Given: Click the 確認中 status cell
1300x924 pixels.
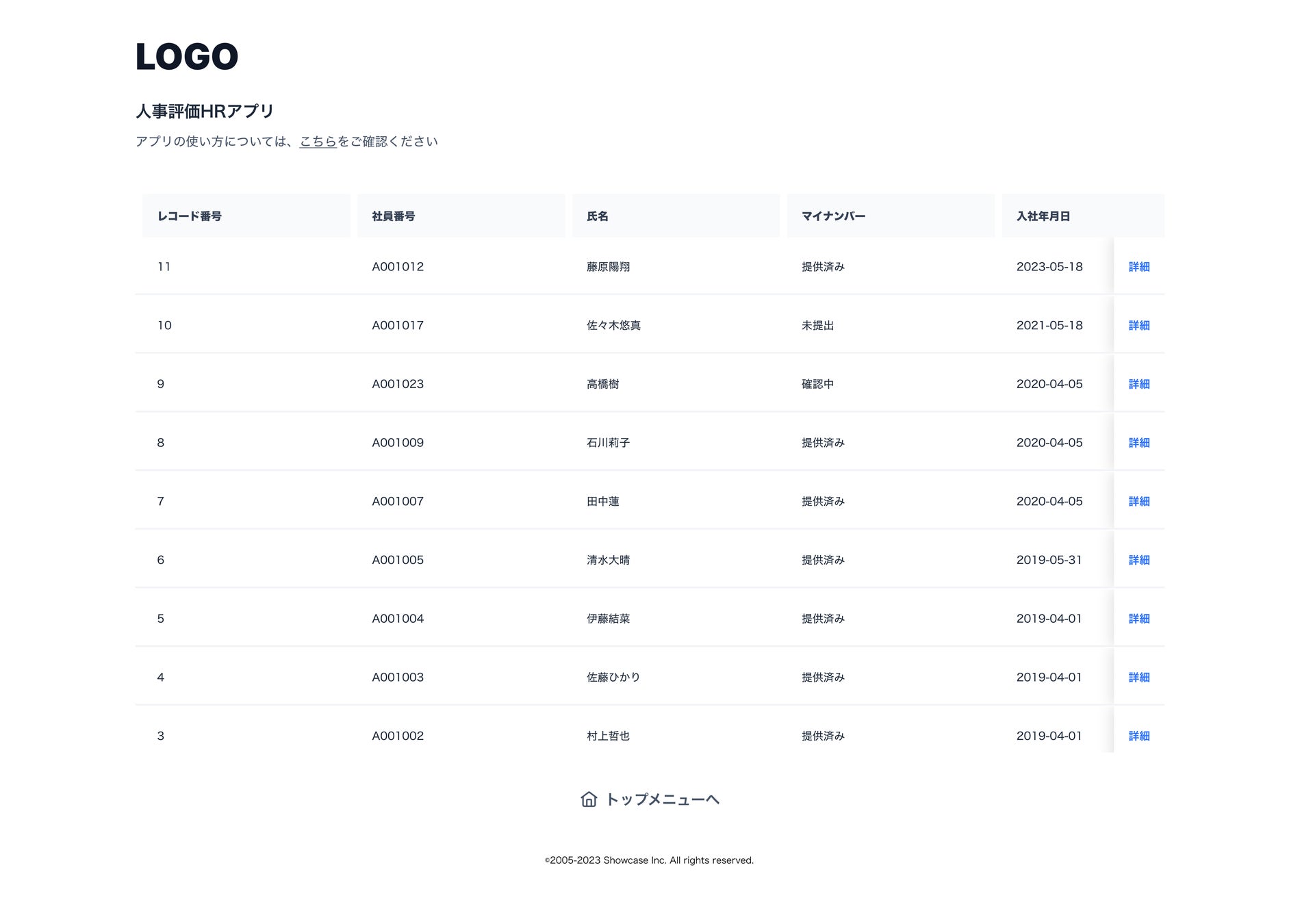Looking at the screenshot, I should [x=817, y=385].
